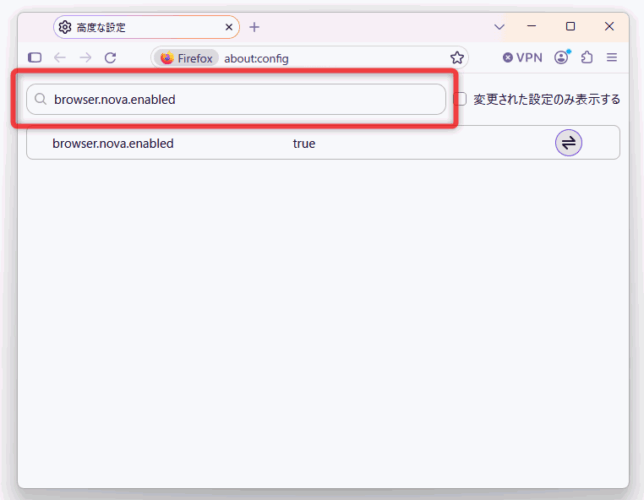The image size is (644, 500).
Task: Click the Firefox identity badge in address bar
Action: click(187, 58)
